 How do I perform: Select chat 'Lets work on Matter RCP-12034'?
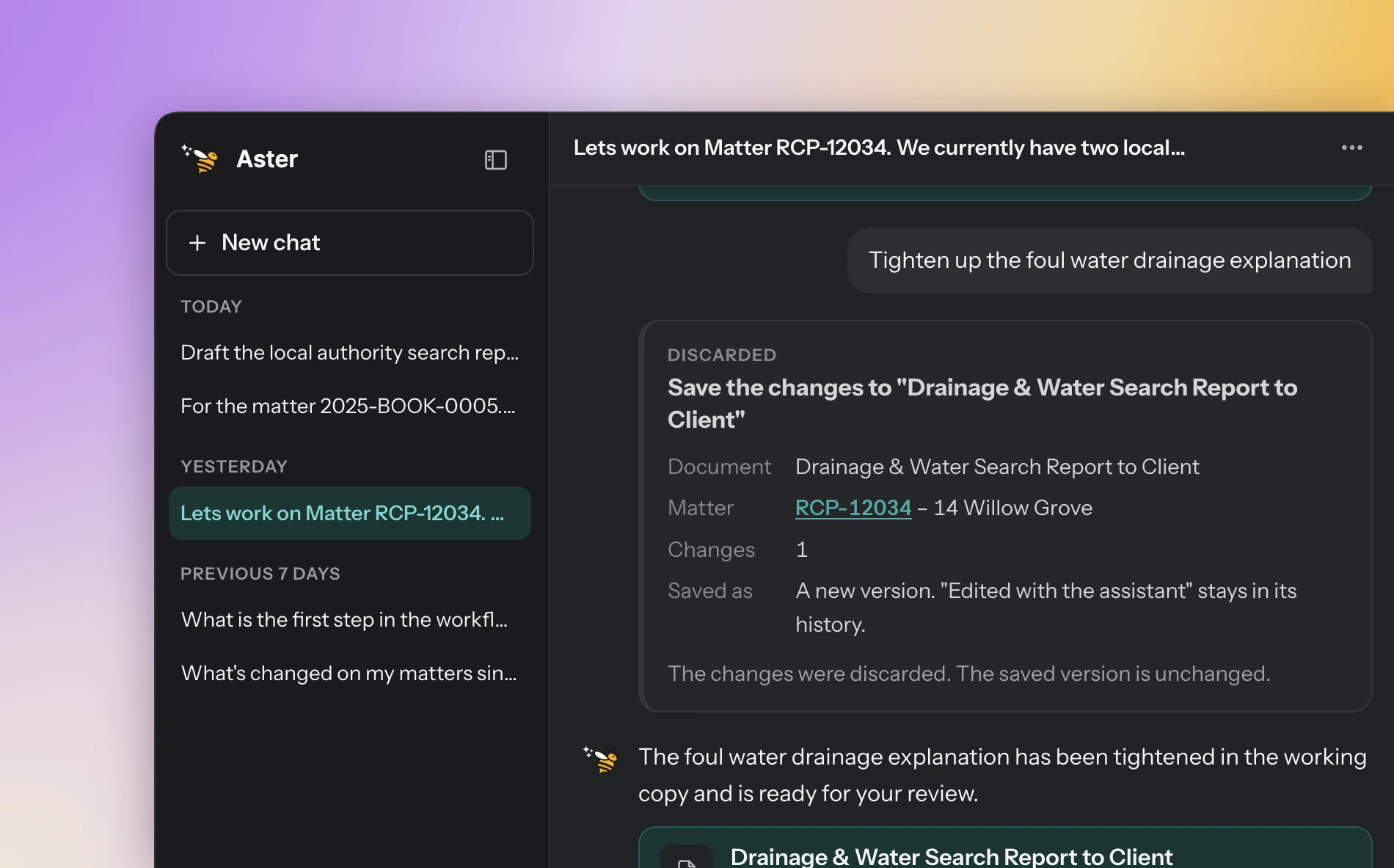(350, 513)
